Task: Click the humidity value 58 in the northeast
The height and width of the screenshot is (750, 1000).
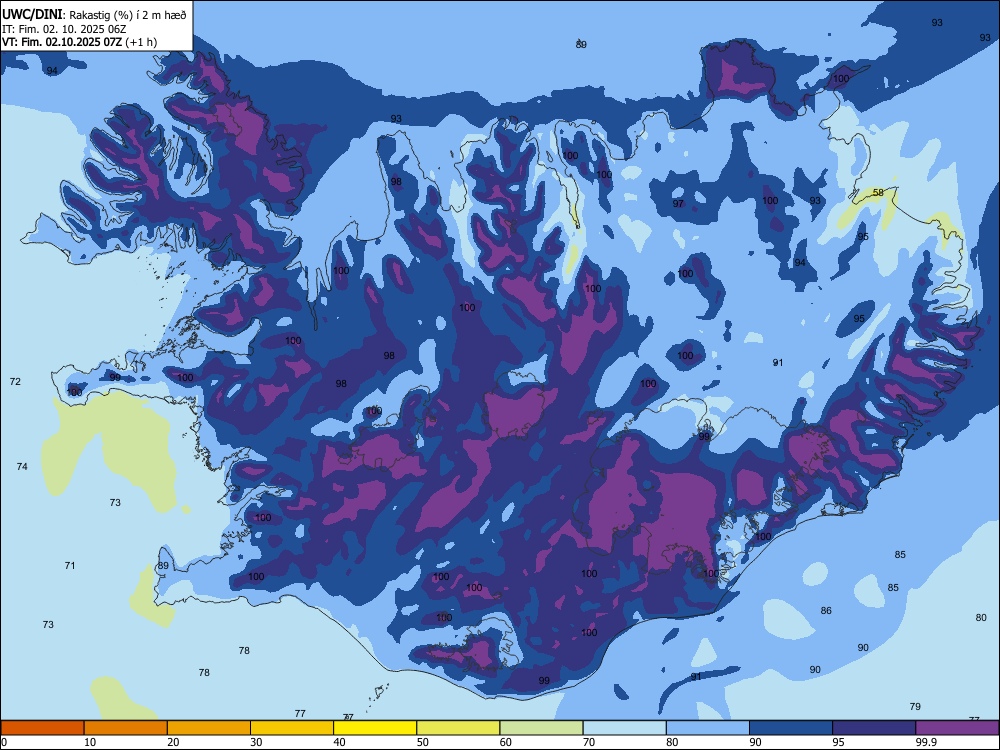Action: tap(878, 193)
